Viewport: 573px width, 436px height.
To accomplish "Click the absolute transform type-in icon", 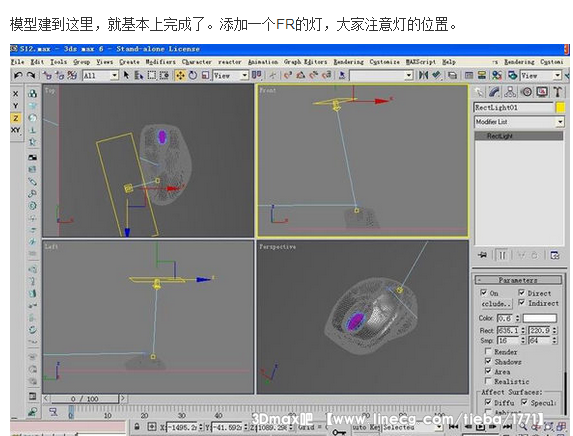I will pyautogui.click(x=151, y=426).
